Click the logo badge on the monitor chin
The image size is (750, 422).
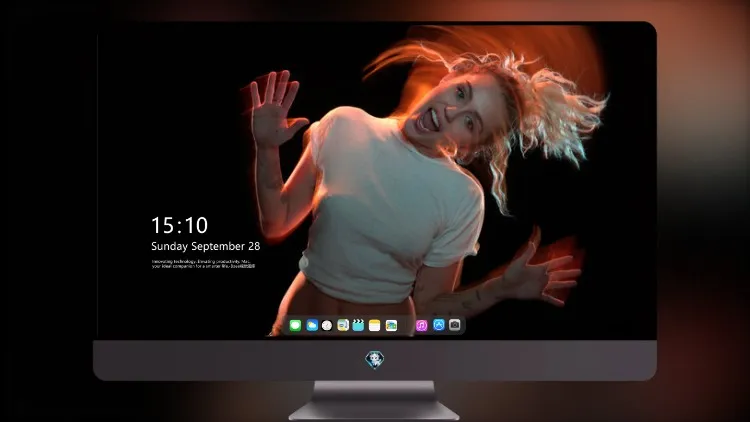[375, 360]
